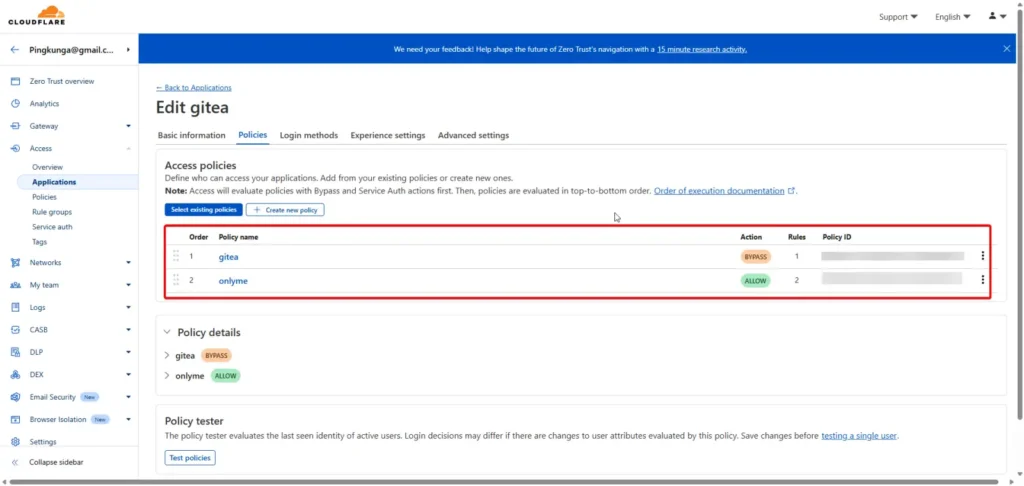Click Create new policy button

pyautogui.click(x=285, y=210)
